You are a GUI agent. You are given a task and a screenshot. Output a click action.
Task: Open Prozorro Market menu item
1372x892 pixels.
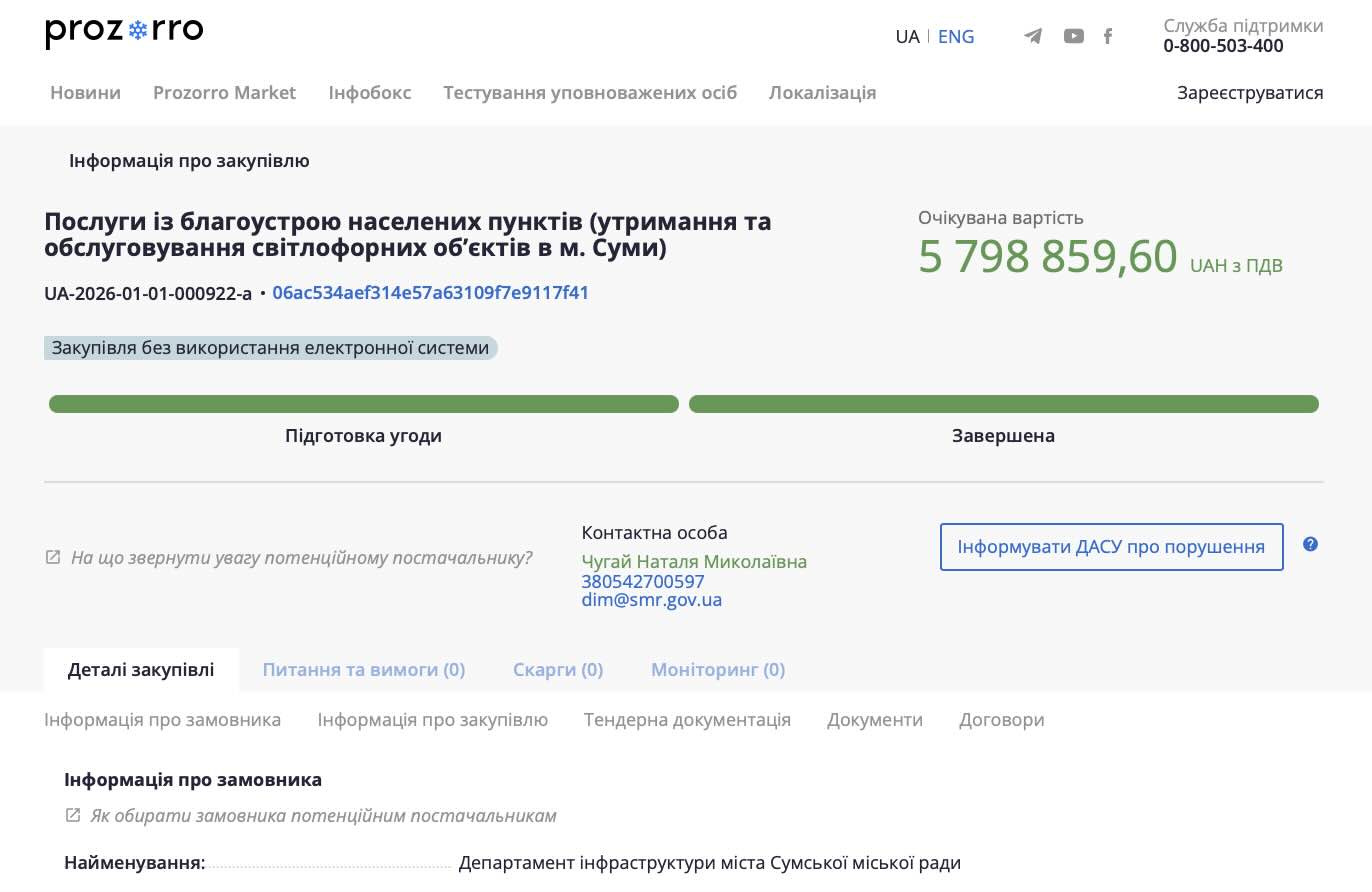click(224, 93)
